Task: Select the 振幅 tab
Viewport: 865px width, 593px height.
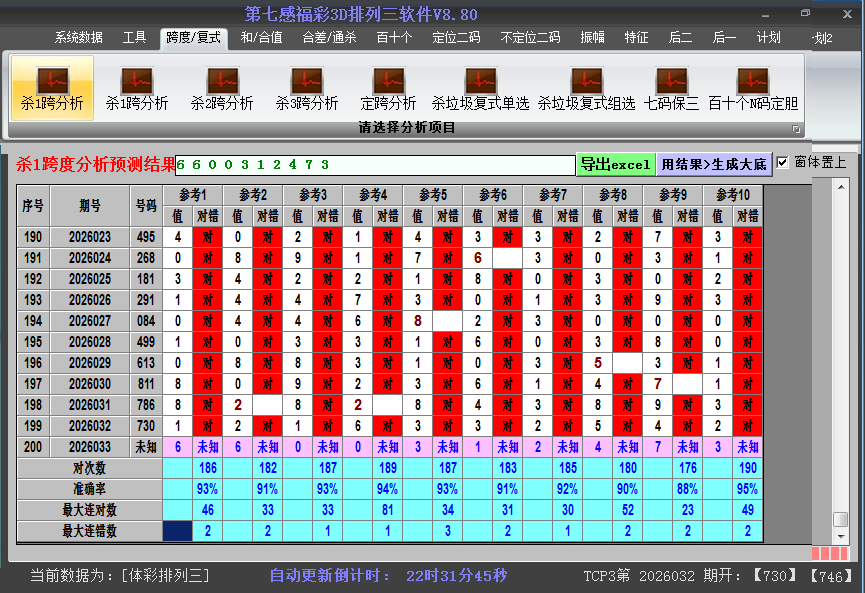Action: click(593, 38)
